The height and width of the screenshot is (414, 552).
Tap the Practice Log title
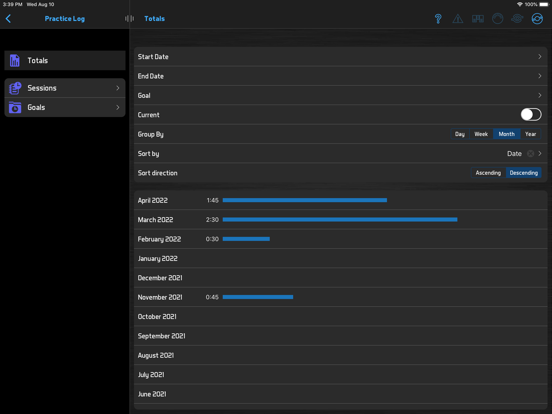pyautogui.click(x=65, y=19)
